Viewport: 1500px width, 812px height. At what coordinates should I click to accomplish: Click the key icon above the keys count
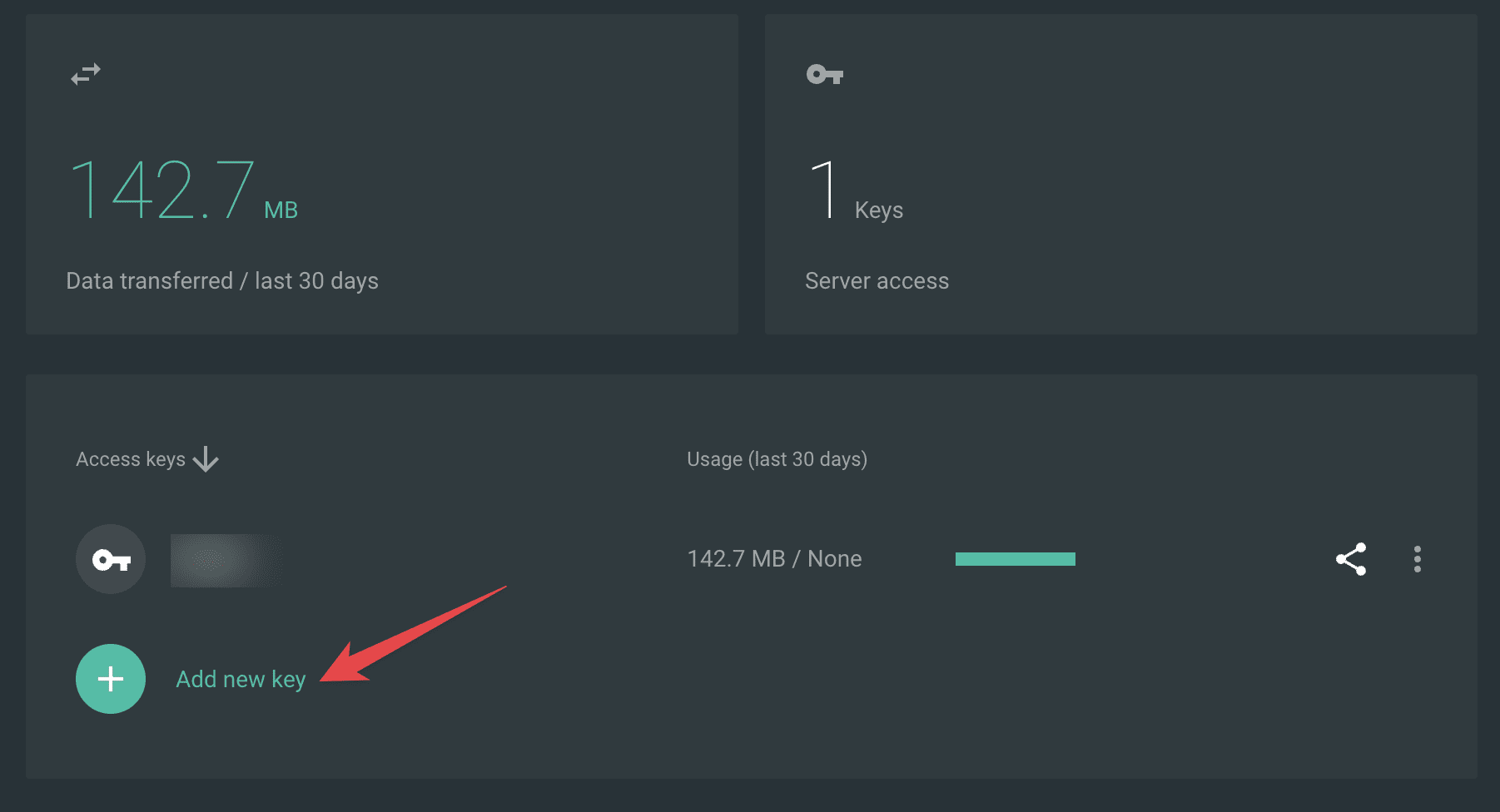[x=825, y=75]
